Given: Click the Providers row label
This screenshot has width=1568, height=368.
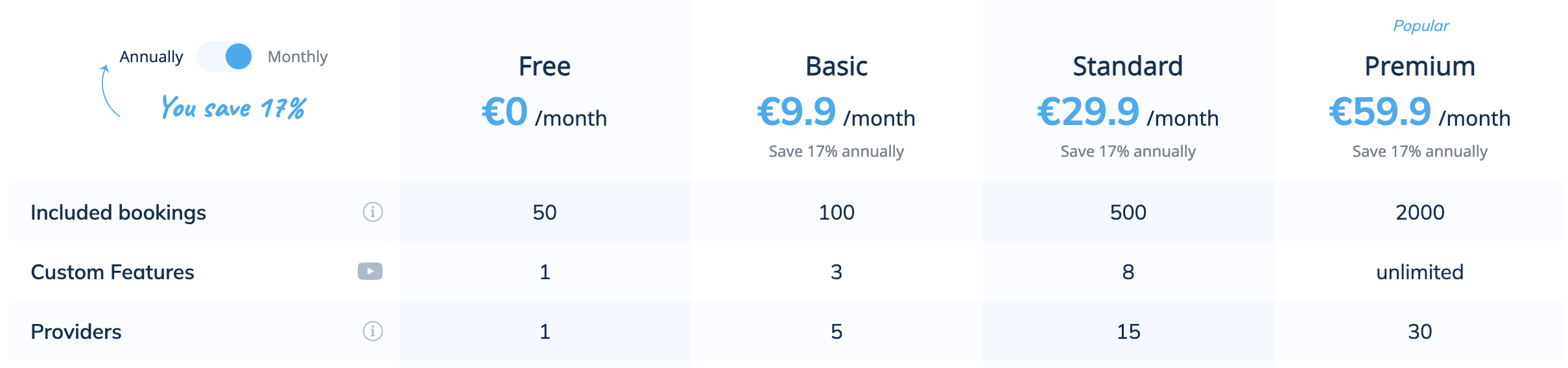Looking at the screenshot, I should [x=76, y=332].
